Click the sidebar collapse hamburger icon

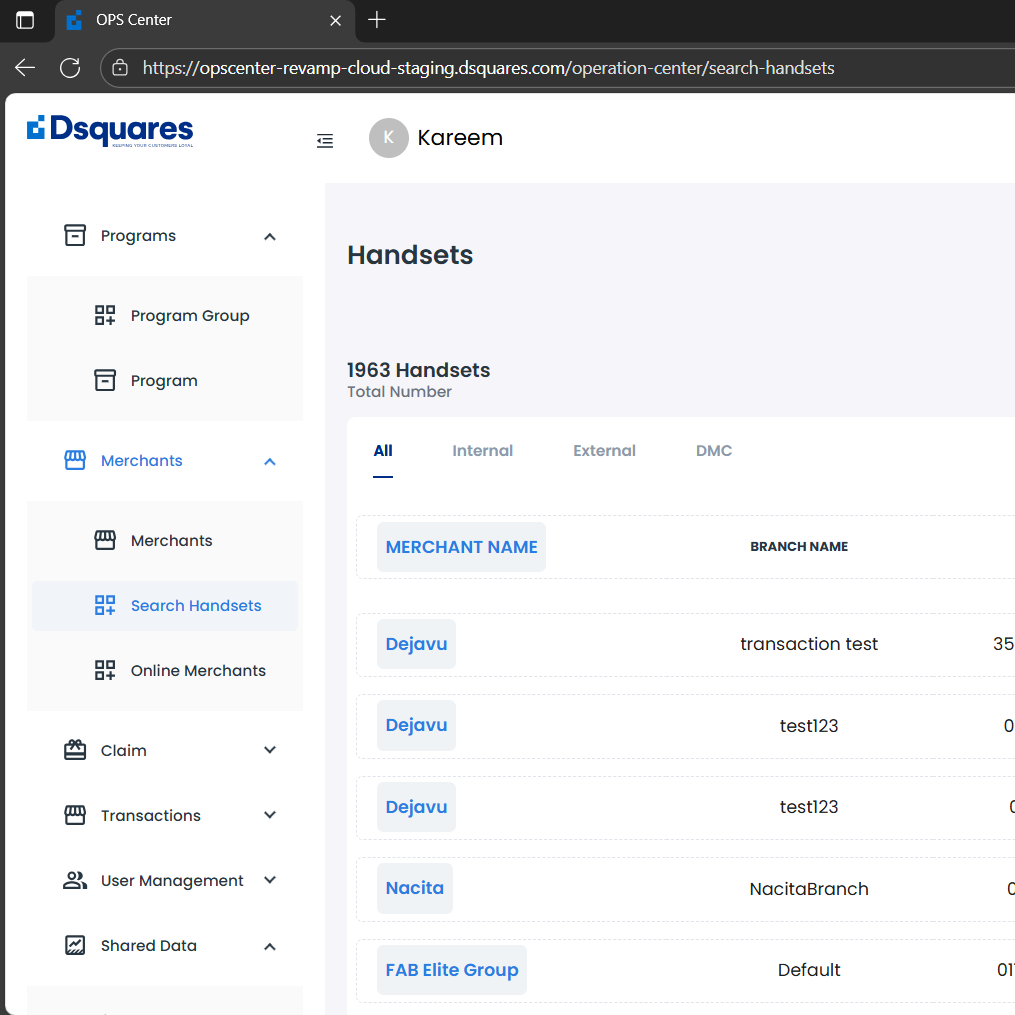(x=325, y=141)
